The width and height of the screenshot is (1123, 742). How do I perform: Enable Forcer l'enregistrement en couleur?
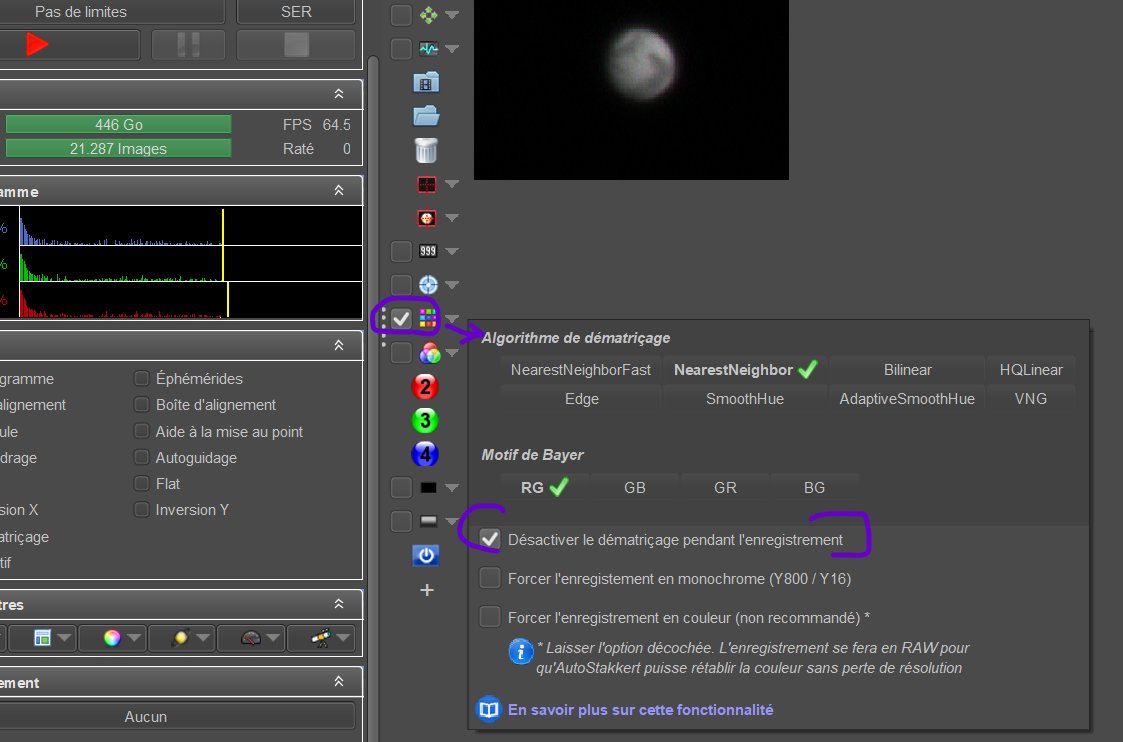[x=490, y=617]
